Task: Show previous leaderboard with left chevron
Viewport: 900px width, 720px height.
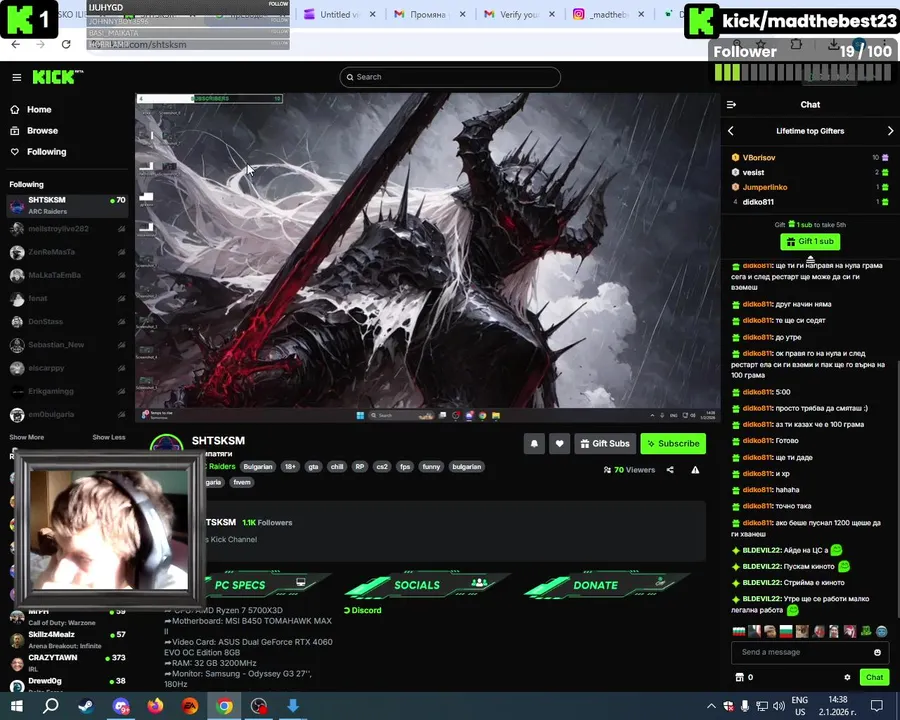Action: click(x=731, y=131)
